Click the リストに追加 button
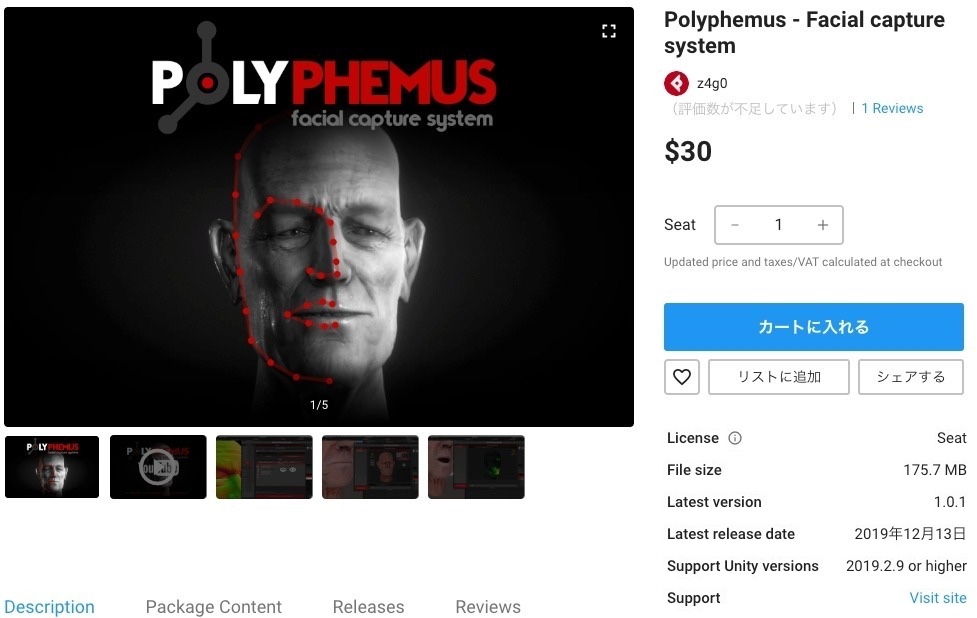 tap(779, 377)
